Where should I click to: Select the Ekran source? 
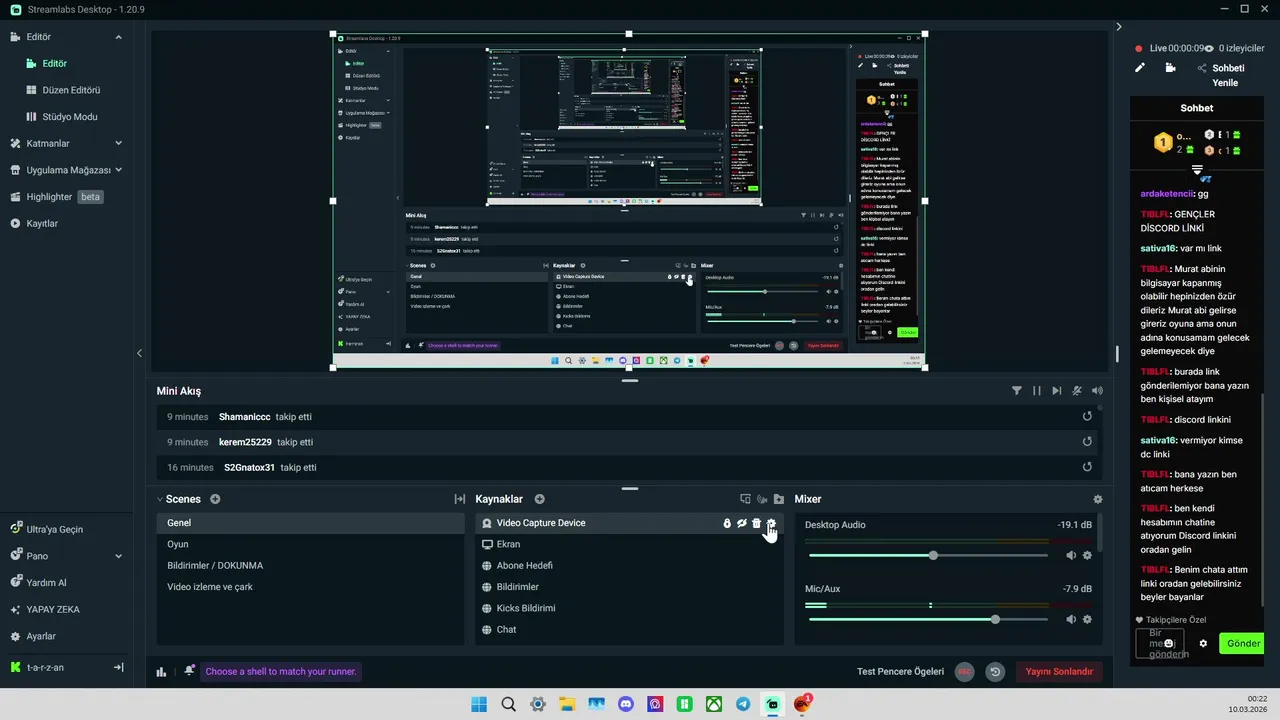pyautogui.click(x=630, y=544)
